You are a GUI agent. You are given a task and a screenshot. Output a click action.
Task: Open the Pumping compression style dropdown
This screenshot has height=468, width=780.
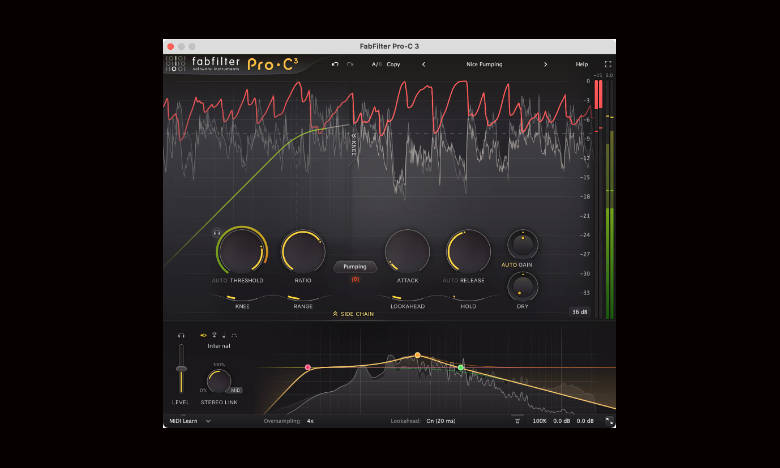tap(355, 267)
